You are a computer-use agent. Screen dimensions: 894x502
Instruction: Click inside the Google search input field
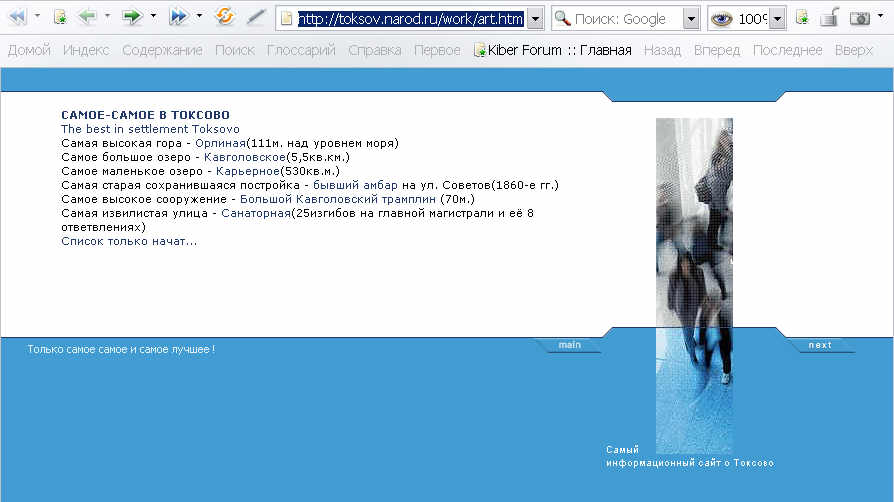click(626, 18)
